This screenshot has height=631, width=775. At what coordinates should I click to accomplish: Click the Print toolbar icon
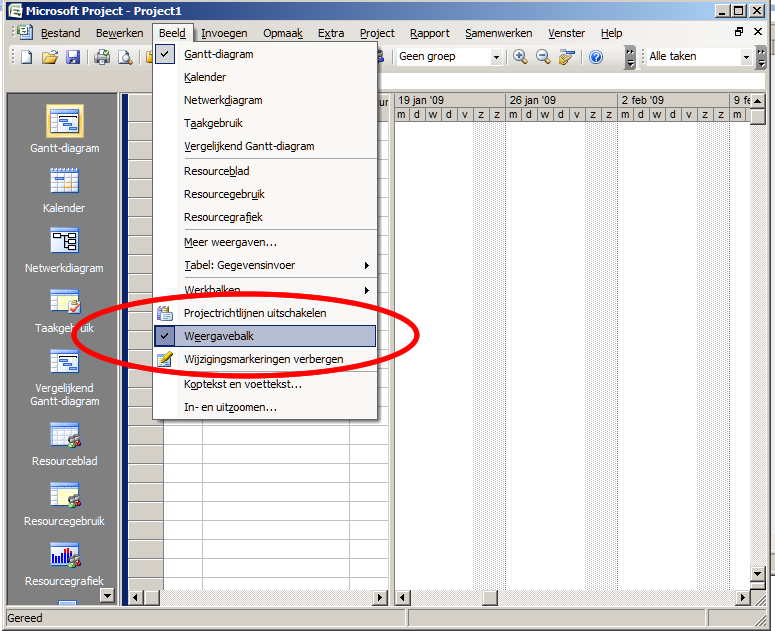point(102,57)
